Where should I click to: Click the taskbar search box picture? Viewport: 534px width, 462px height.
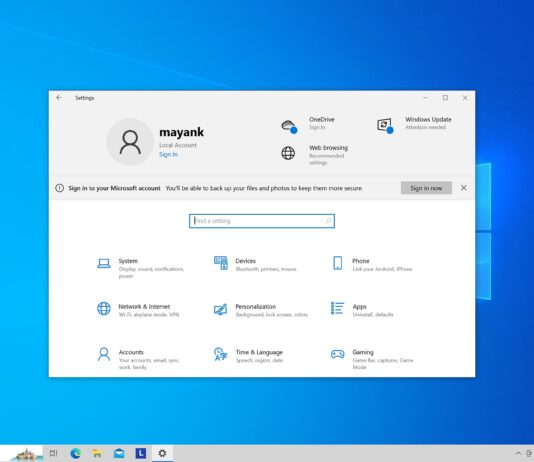[21, 453]
